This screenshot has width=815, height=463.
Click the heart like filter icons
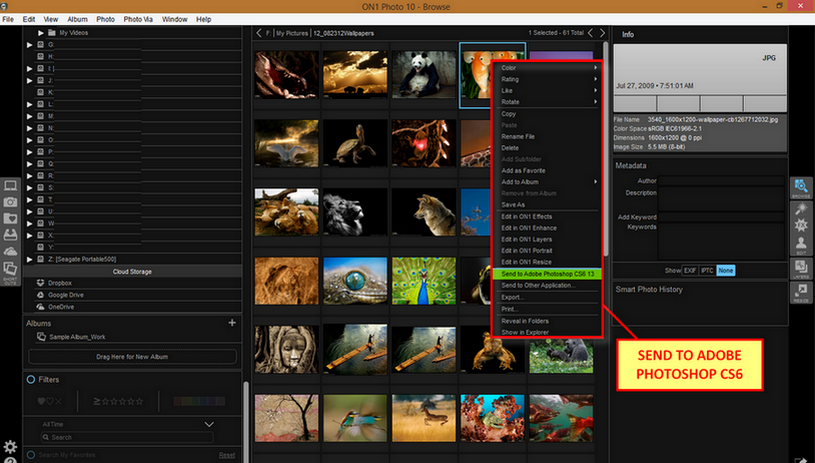[50, 401]
